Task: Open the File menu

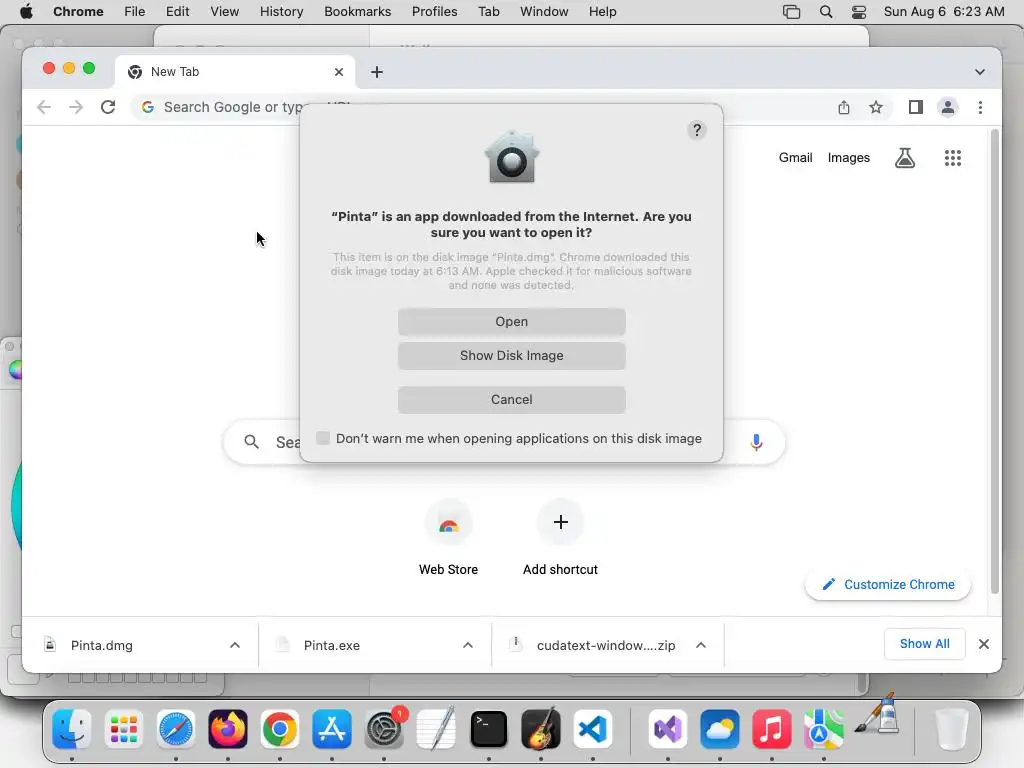Action: [x=135, y=12]
